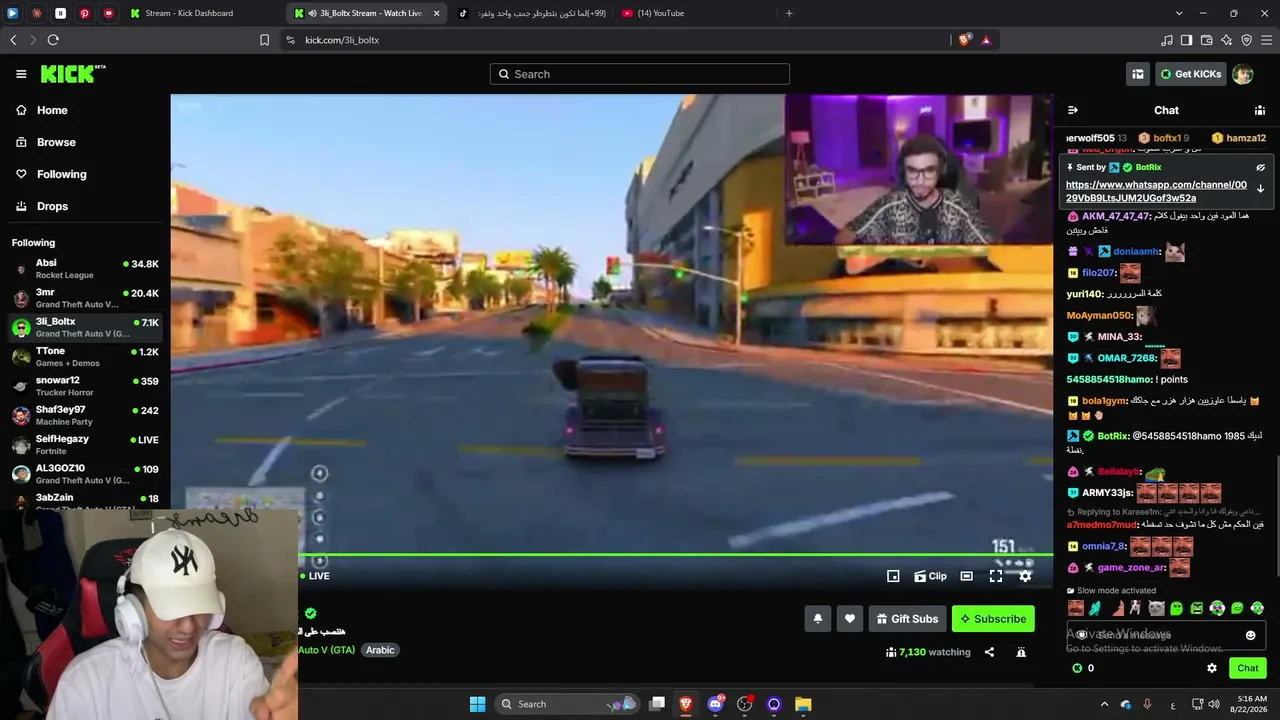1280x720 pixels.
Task: Open the tab search dropdown
Action: (x=1179, y=13)
